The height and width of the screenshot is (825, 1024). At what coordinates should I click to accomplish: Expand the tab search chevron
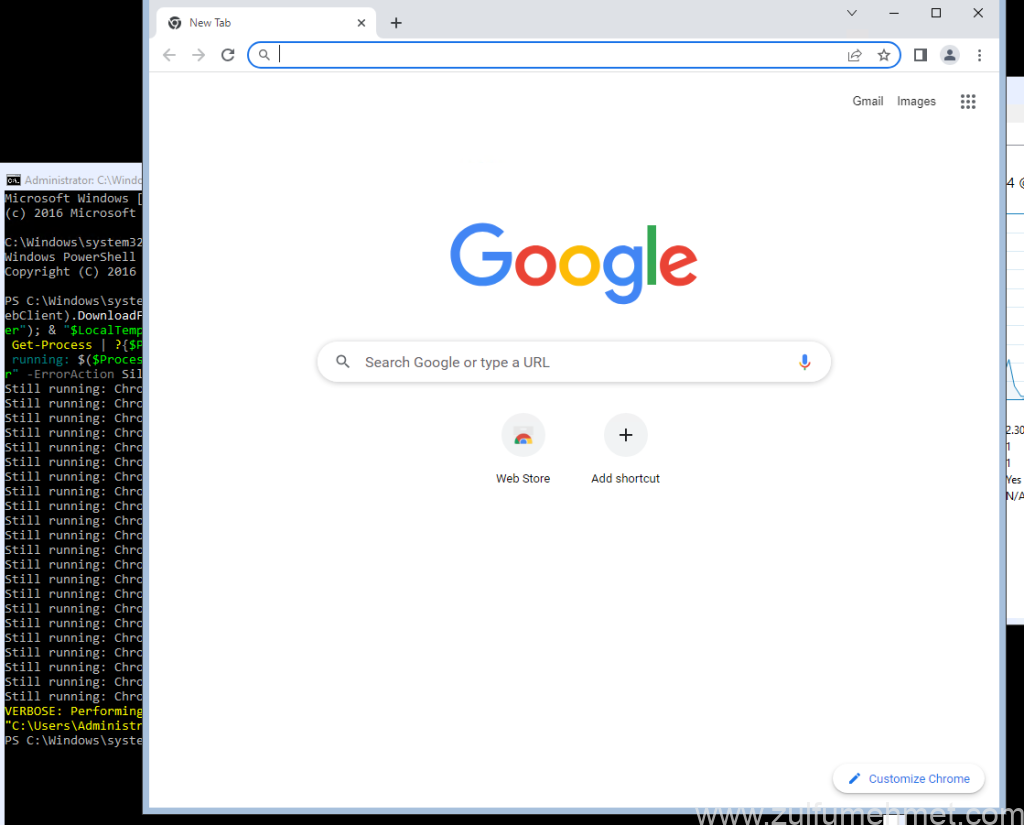[x=852, y=13]
